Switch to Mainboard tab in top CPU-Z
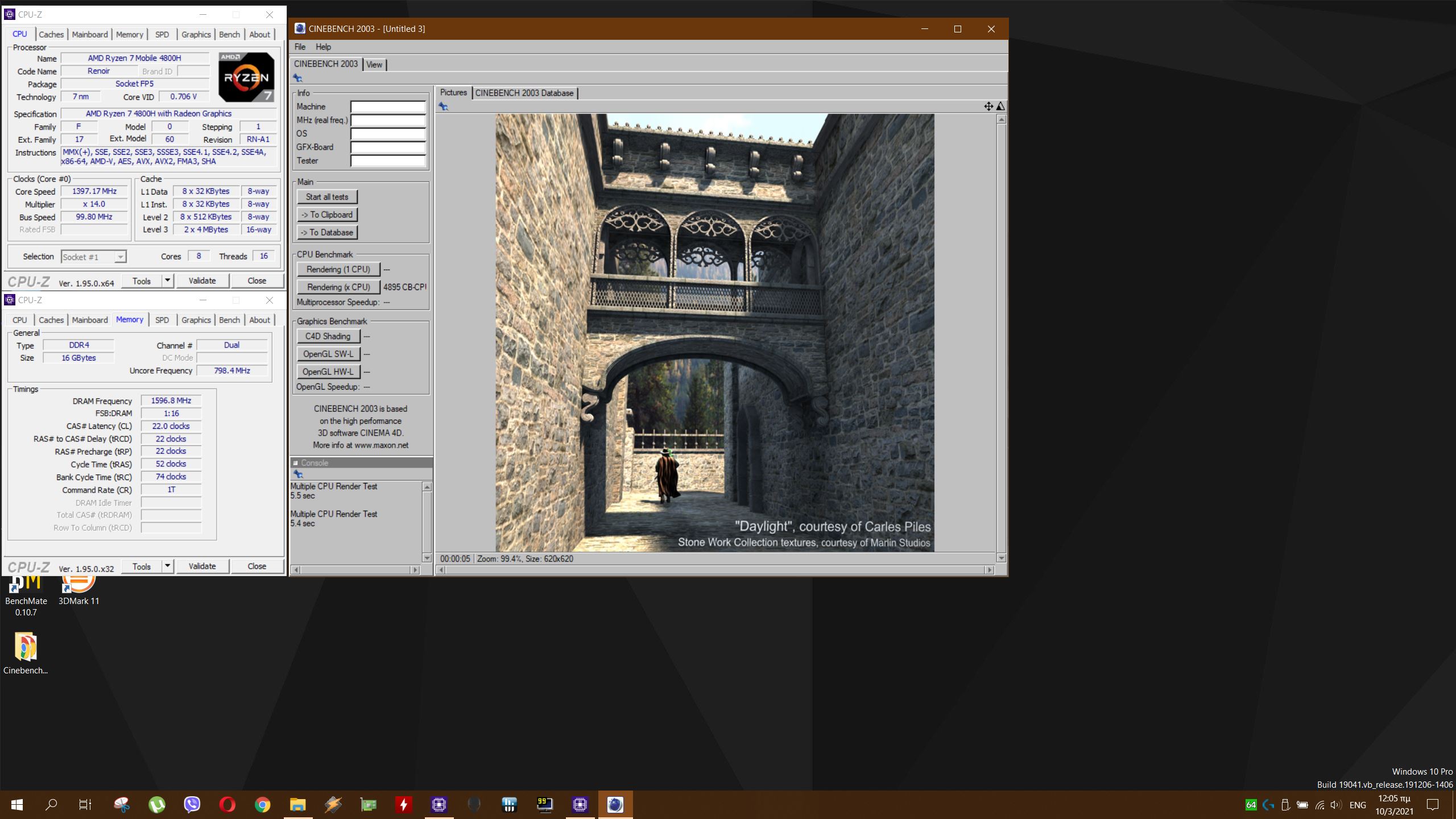This screenshot has width=1456, height=819. (90, 34)
